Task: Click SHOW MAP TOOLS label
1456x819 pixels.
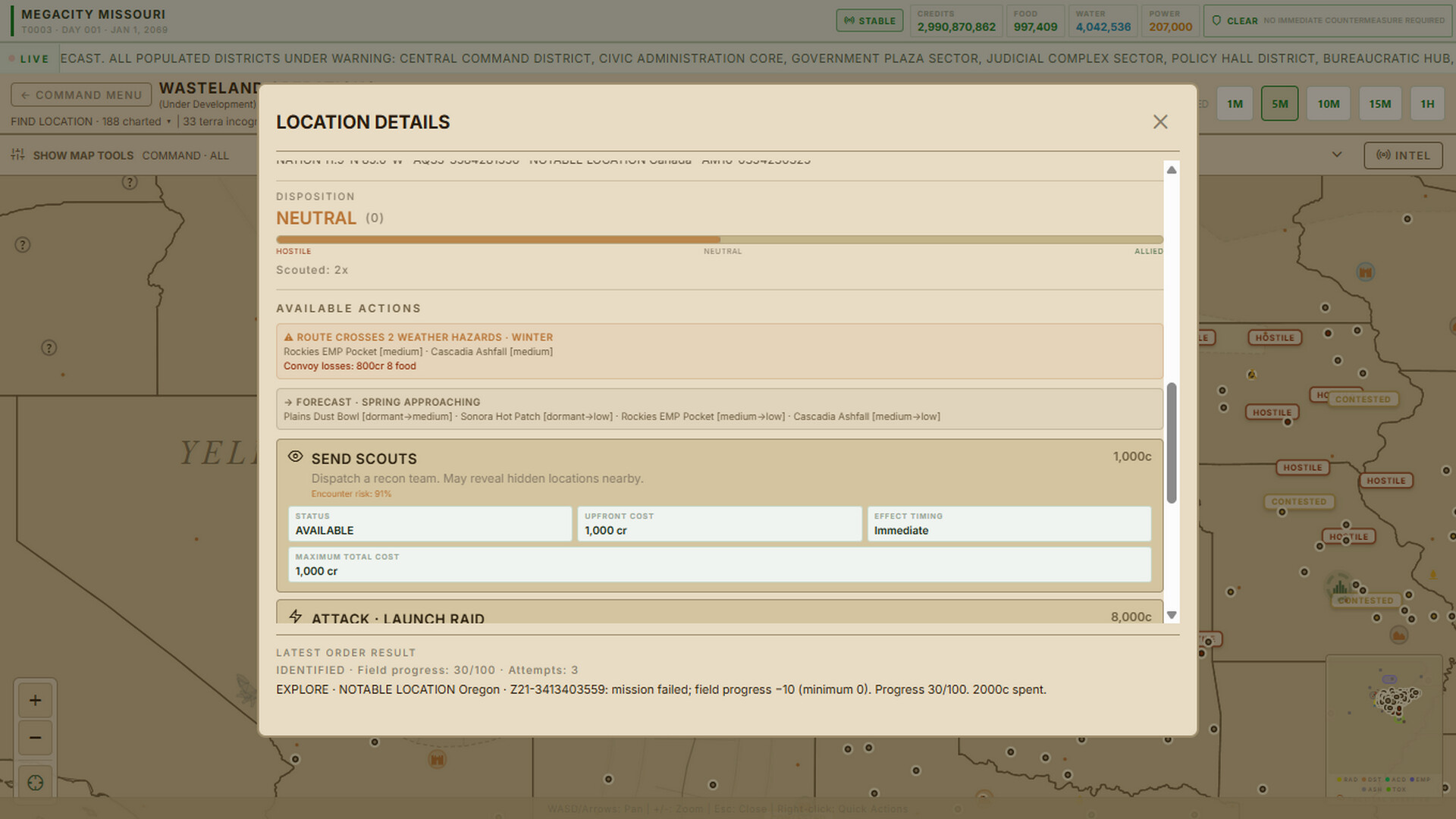Action: click(x=83, y=155)
